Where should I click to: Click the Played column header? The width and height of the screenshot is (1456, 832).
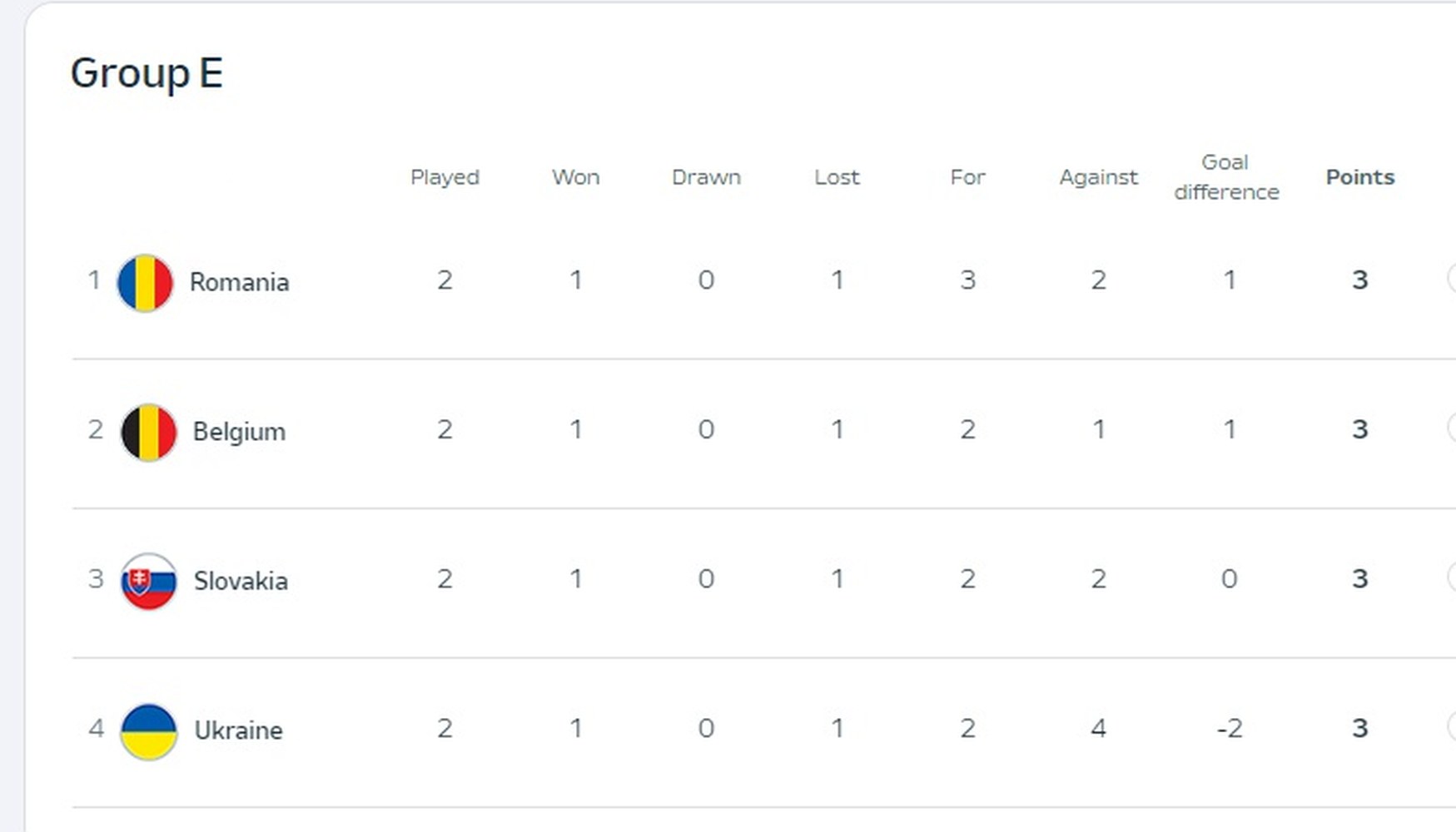tap(445, 178)
